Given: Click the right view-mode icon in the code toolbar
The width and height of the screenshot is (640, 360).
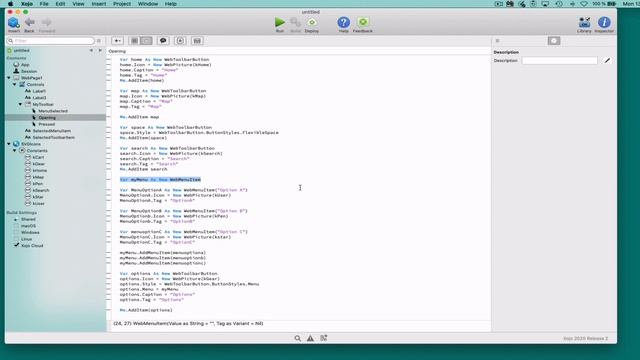Looking at the screenshot, I should 146,41.
